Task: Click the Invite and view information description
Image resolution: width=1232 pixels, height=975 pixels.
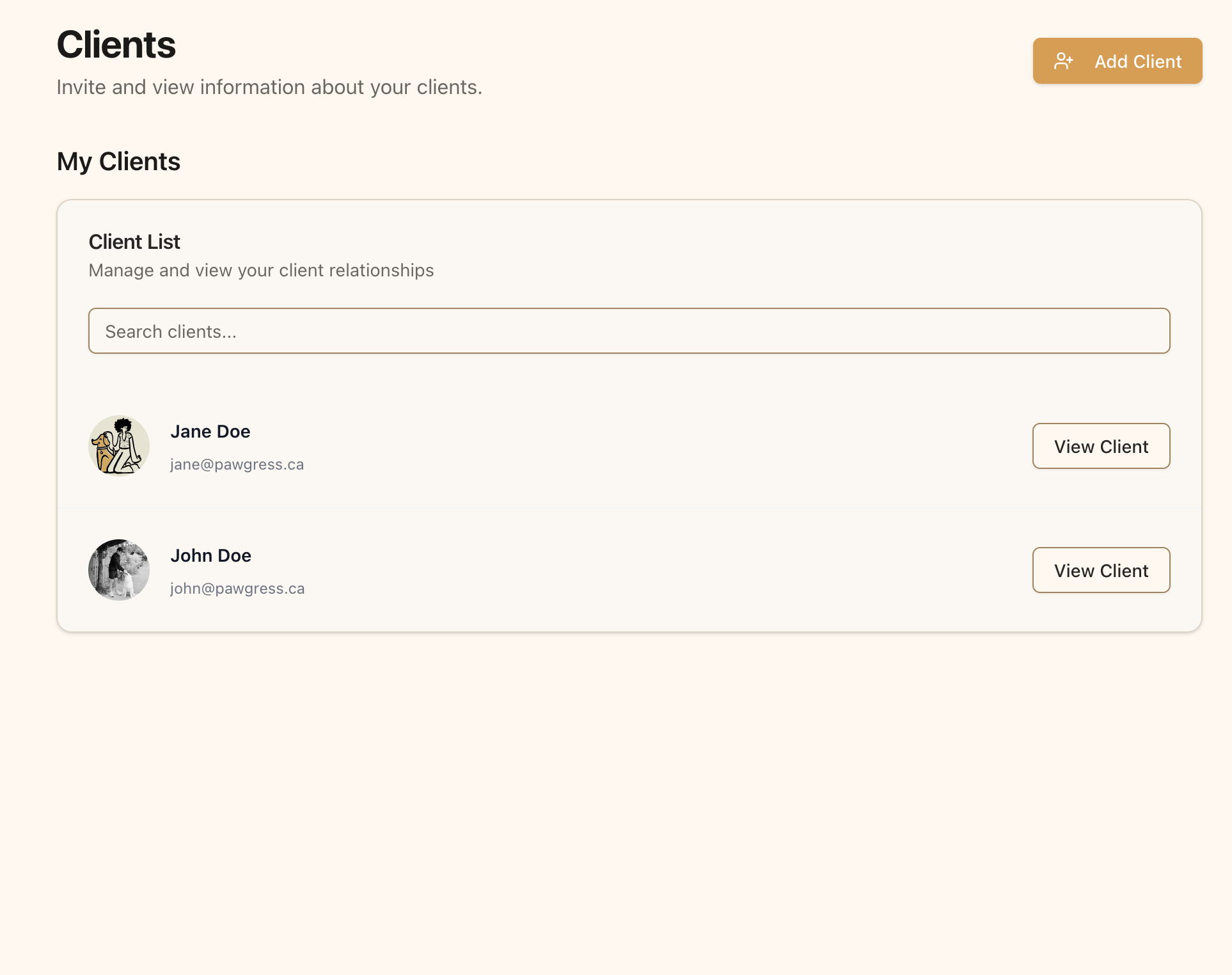Action: pos(269,87)
